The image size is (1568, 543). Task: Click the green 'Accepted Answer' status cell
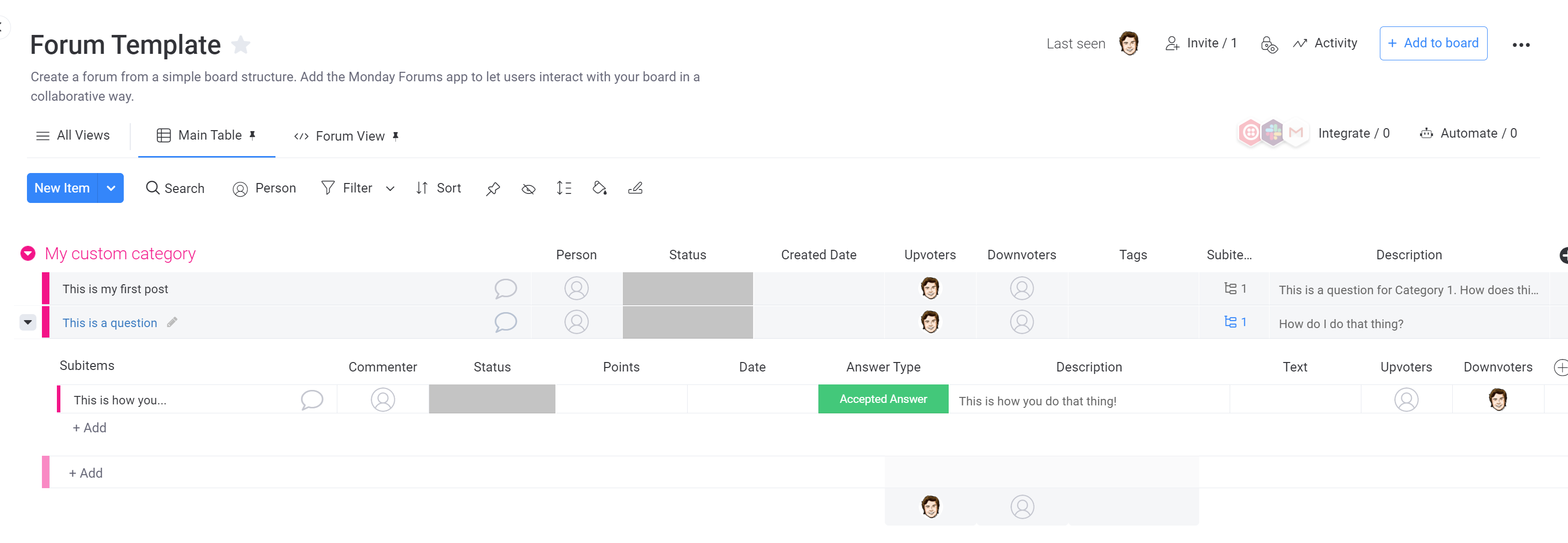(883, 399)
